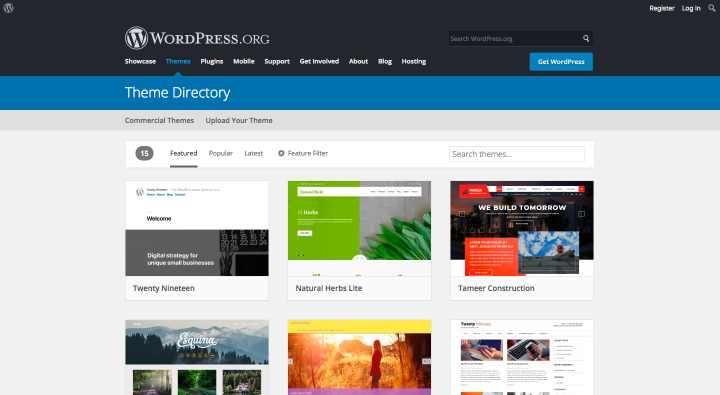The width and height of the screenshot is (720, 395).
Task: Click the WordPress.org header logo
Action: 197,38
